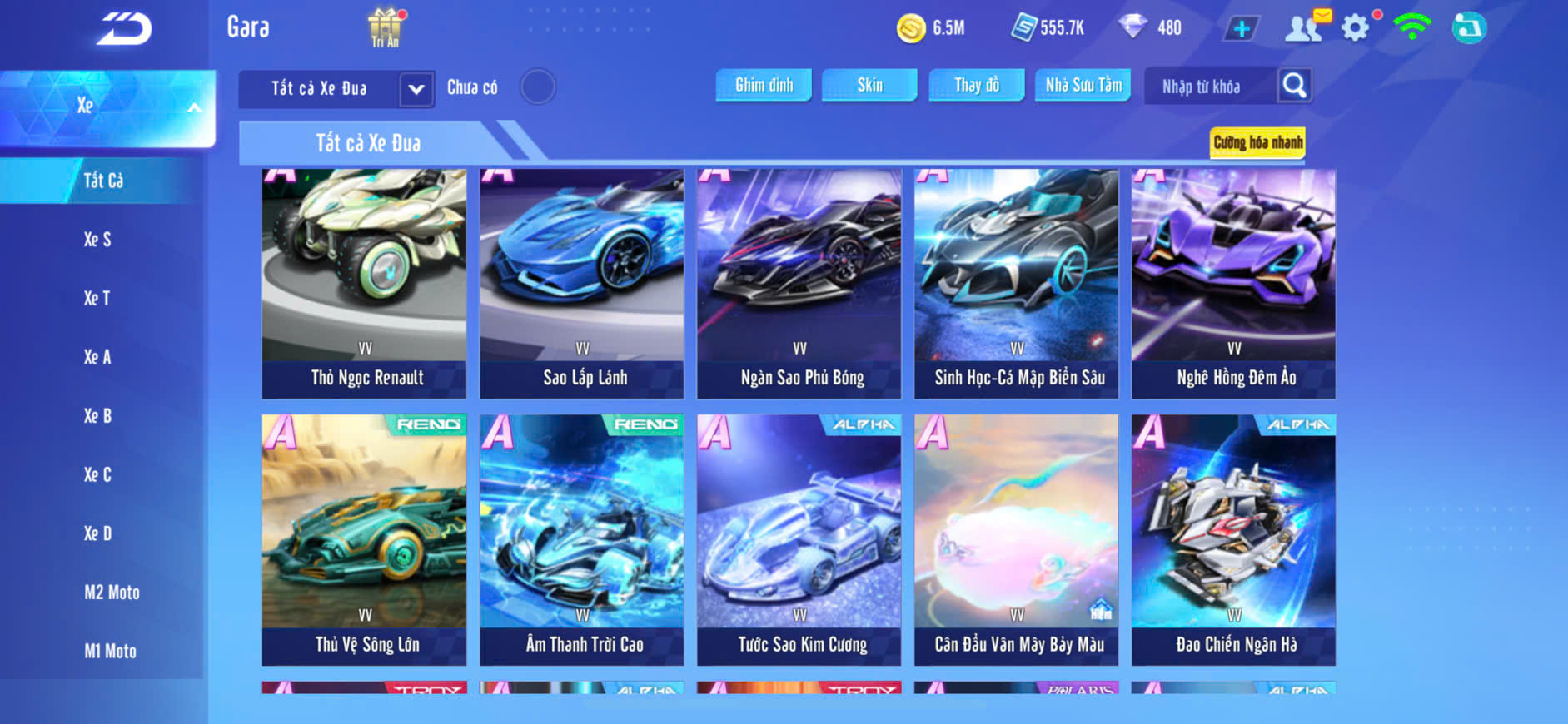The image size is (1568, 724).
Task: Tap the diamond currency icon
Action: coord(1132,27)
